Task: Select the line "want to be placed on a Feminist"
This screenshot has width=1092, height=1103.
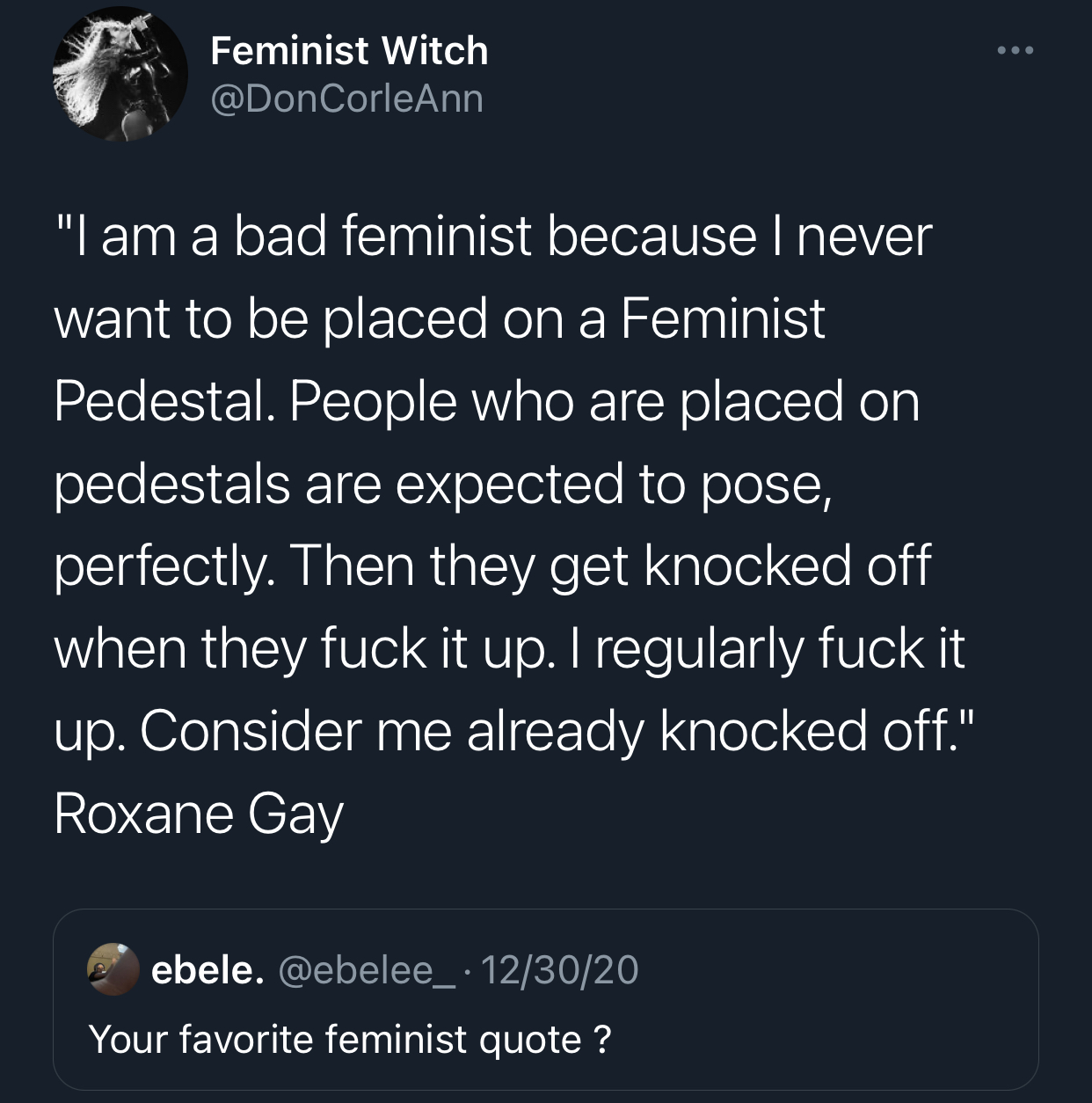Action: (x=440, y=318)
